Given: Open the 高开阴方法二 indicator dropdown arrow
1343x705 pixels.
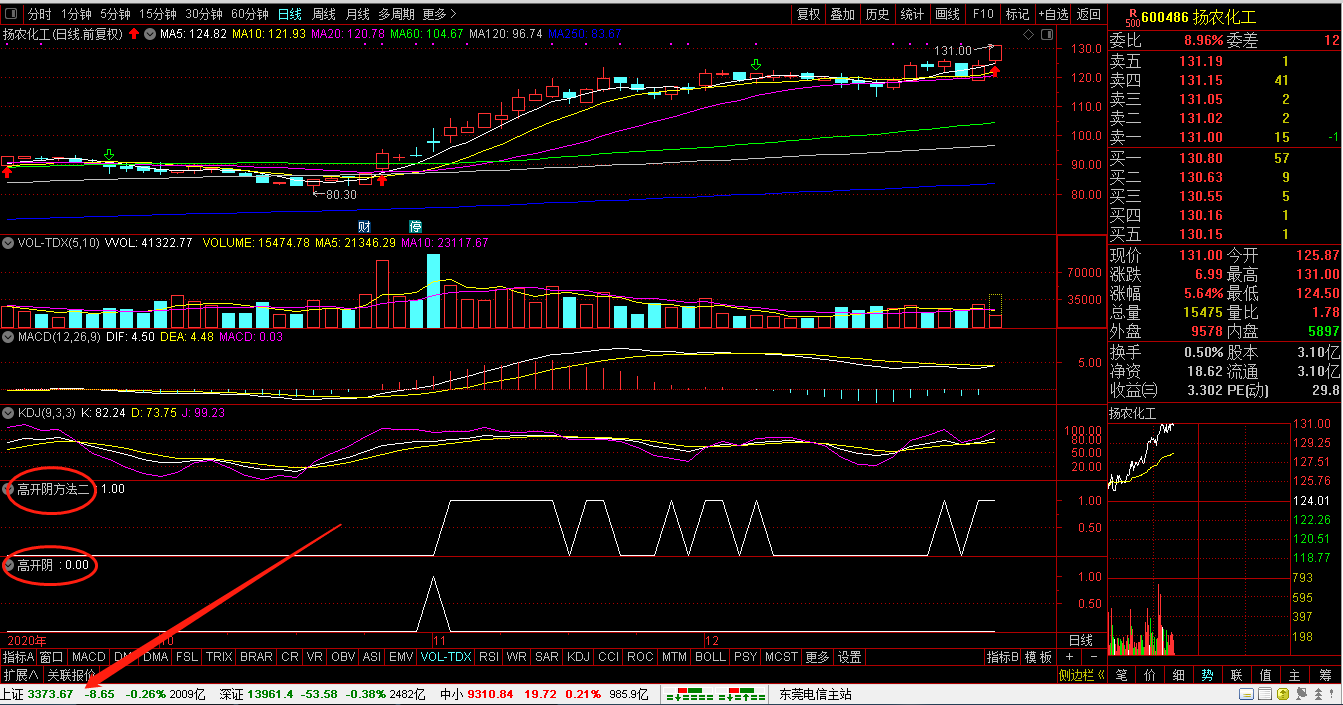Looking at the screenshot, I should pyautogui.click(x=9, y=490).
